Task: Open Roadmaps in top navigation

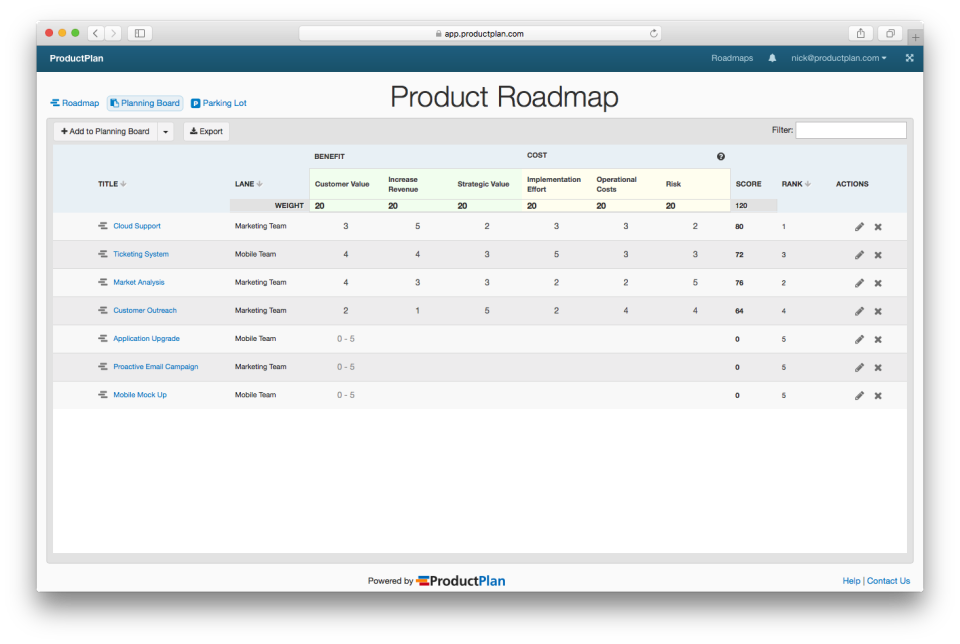Action: coord(732,58)
